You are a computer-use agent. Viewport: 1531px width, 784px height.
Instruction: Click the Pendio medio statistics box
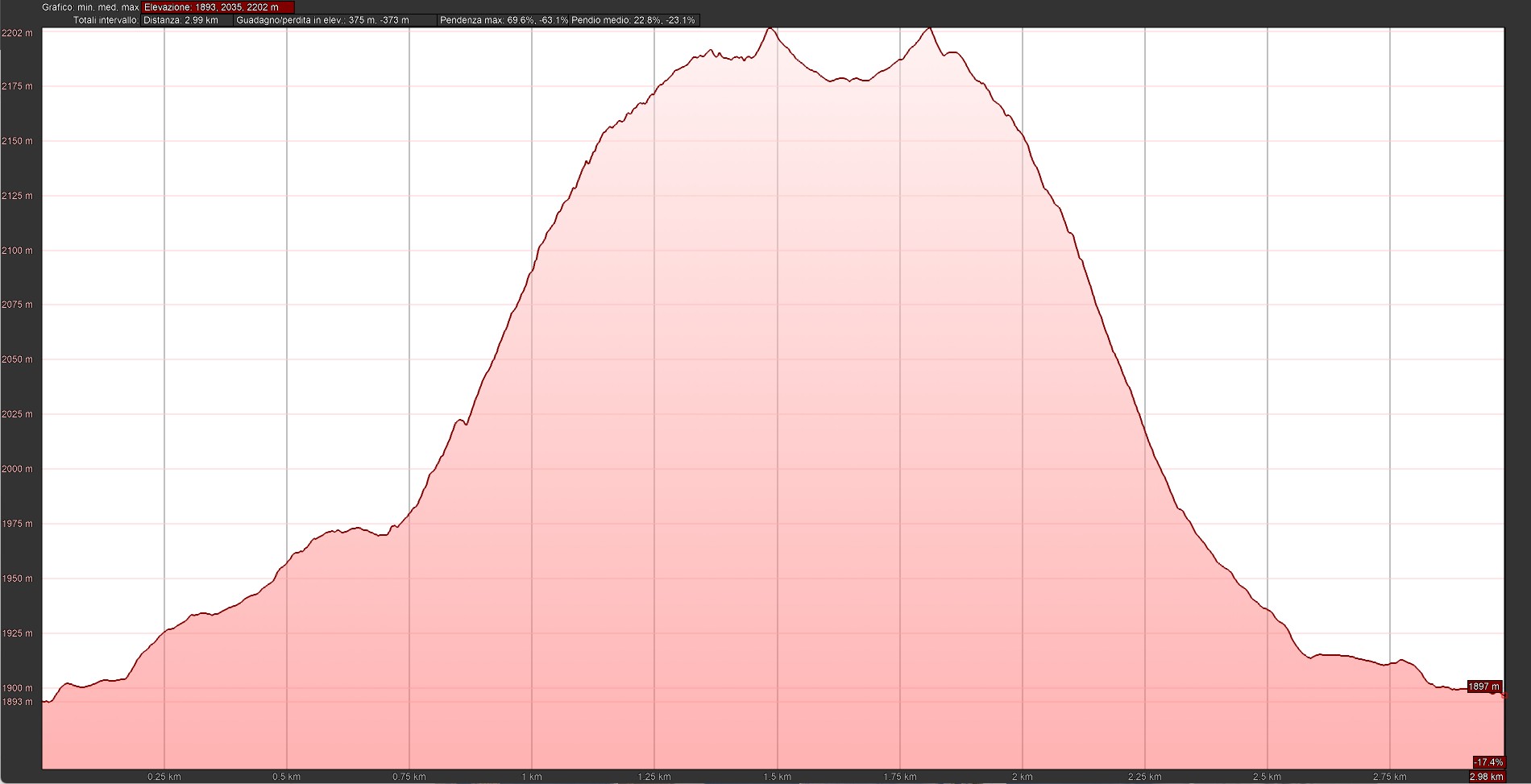tap(633, 20)
